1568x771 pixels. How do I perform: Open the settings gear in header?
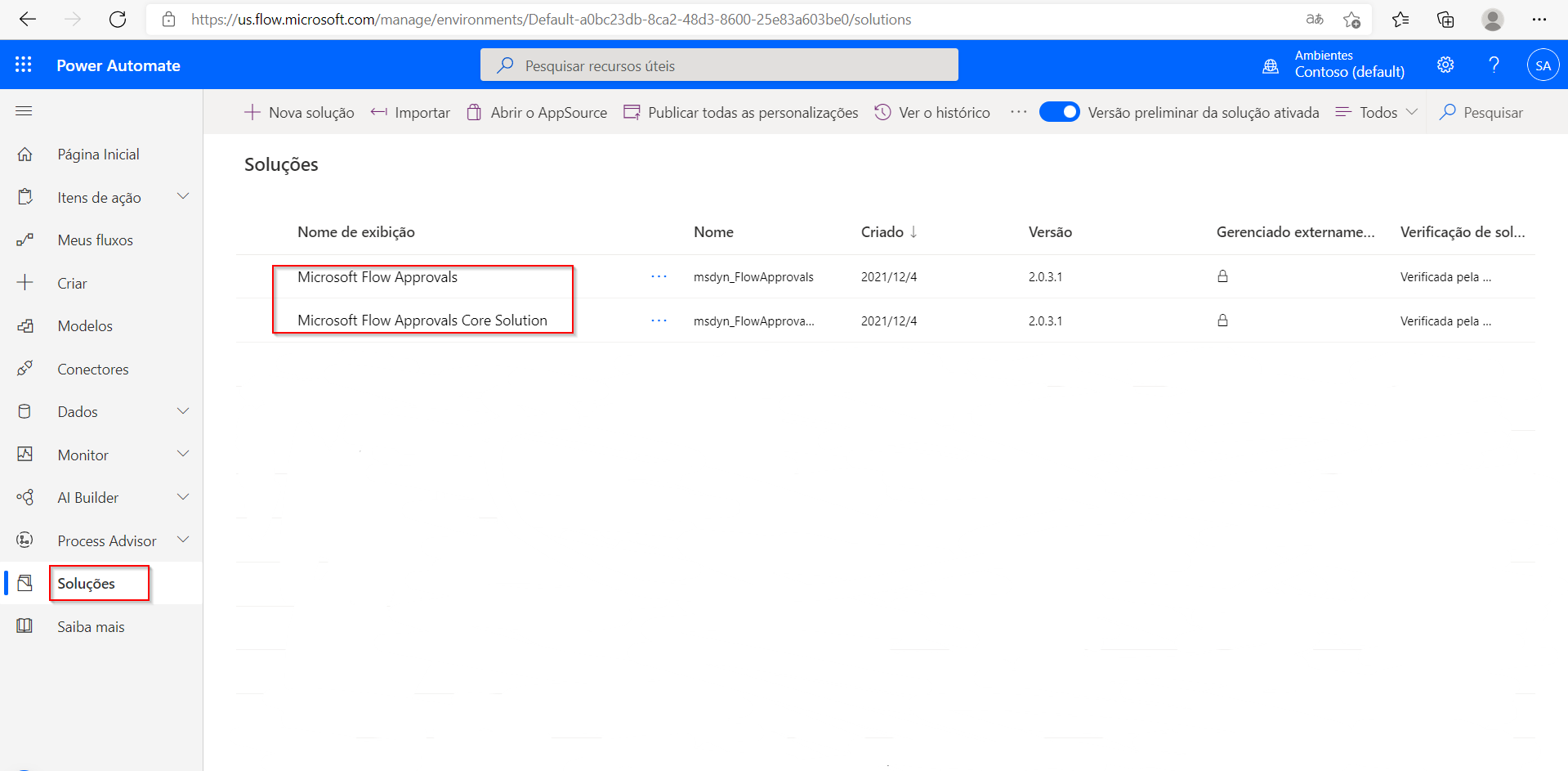pyautogui.click(x=1445, y=65)
